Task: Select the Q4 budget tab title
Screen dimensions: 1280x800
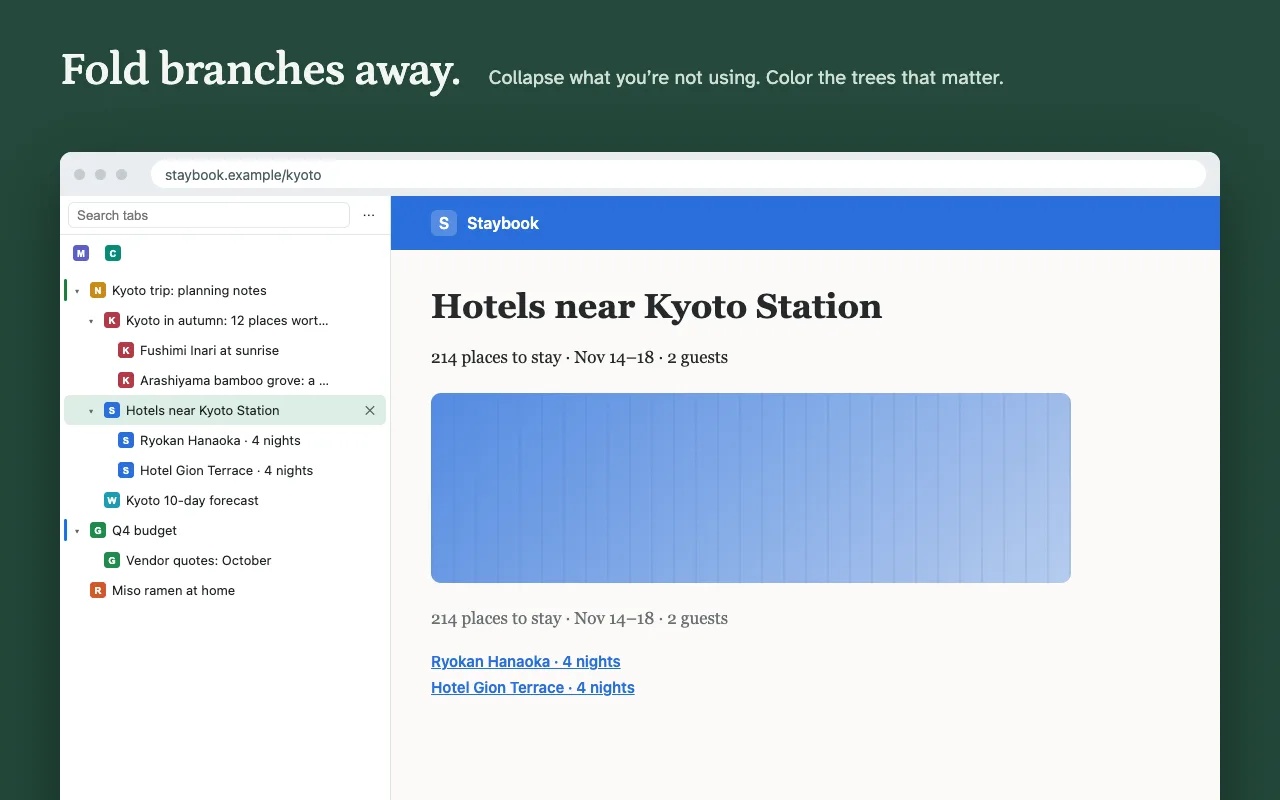Action: (144, 530)
